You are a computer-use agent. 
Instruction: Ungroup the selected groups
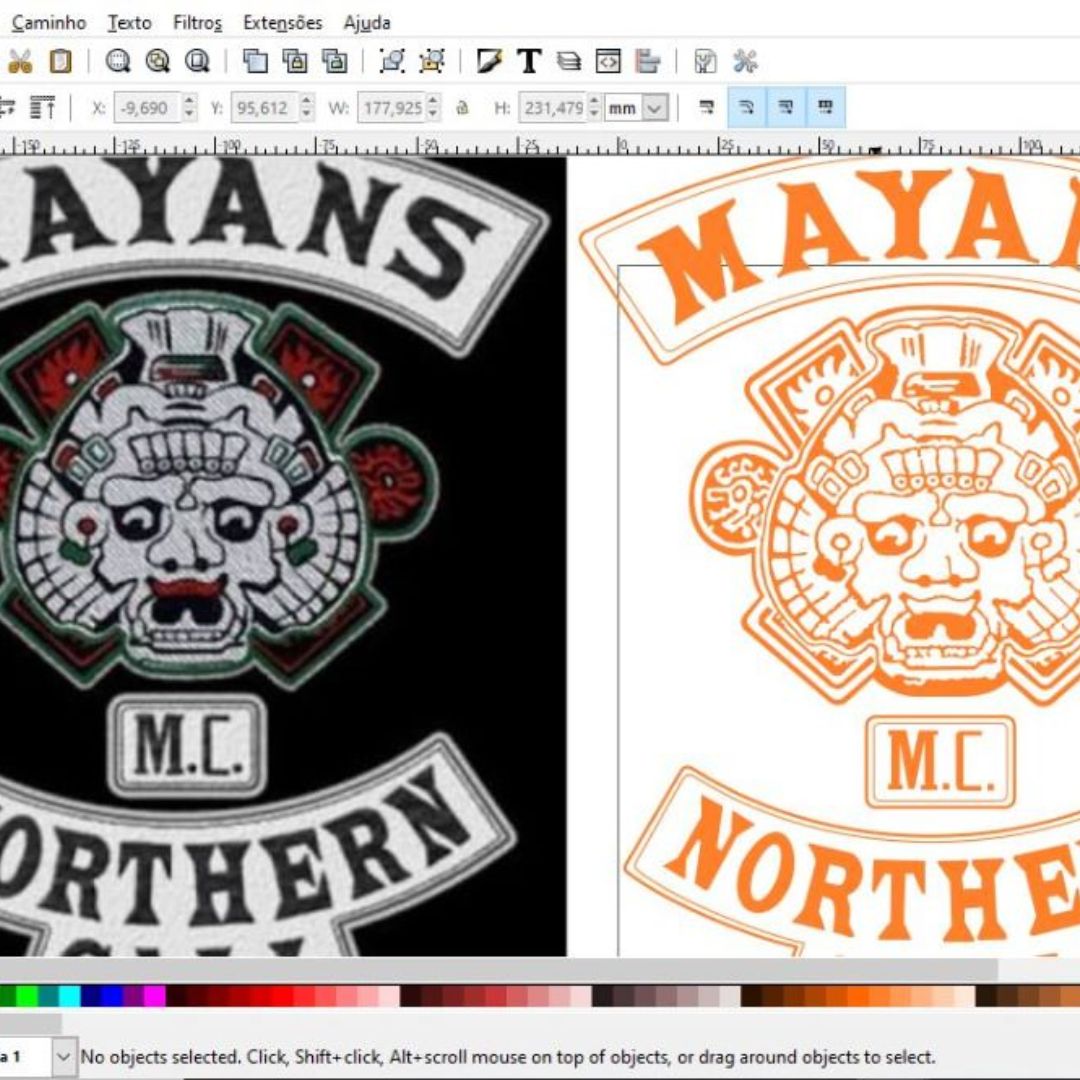click(x=433, y=62)
